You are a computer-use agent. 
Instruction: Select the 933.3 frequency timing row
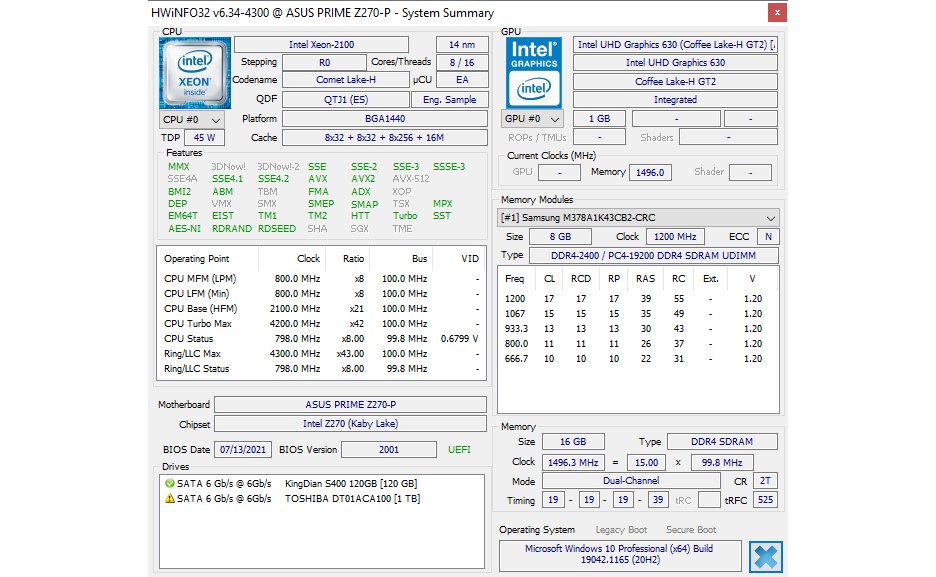point(638,329)
